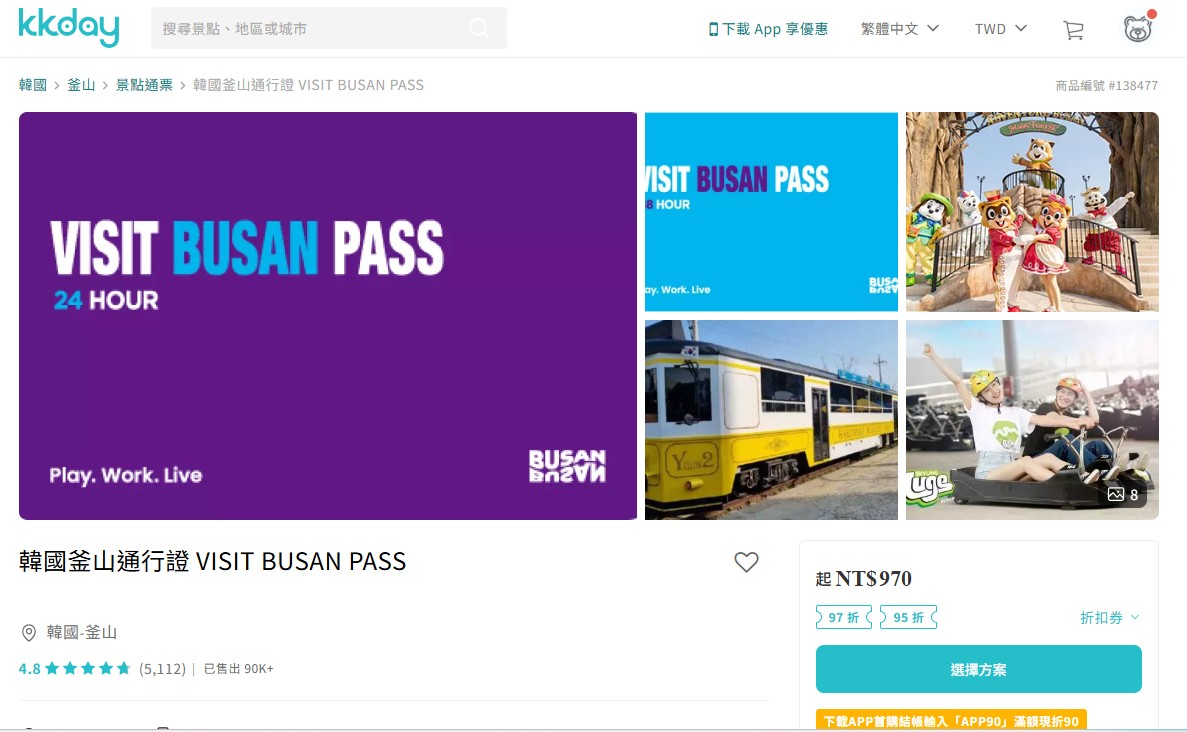Click the kkday logo

click(x=69, y=27)
